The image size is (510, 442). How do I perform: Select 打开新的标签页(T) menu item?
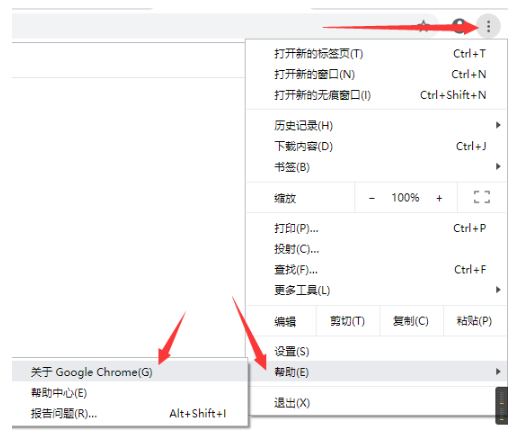pyautogui.click(x=377, y=54)
